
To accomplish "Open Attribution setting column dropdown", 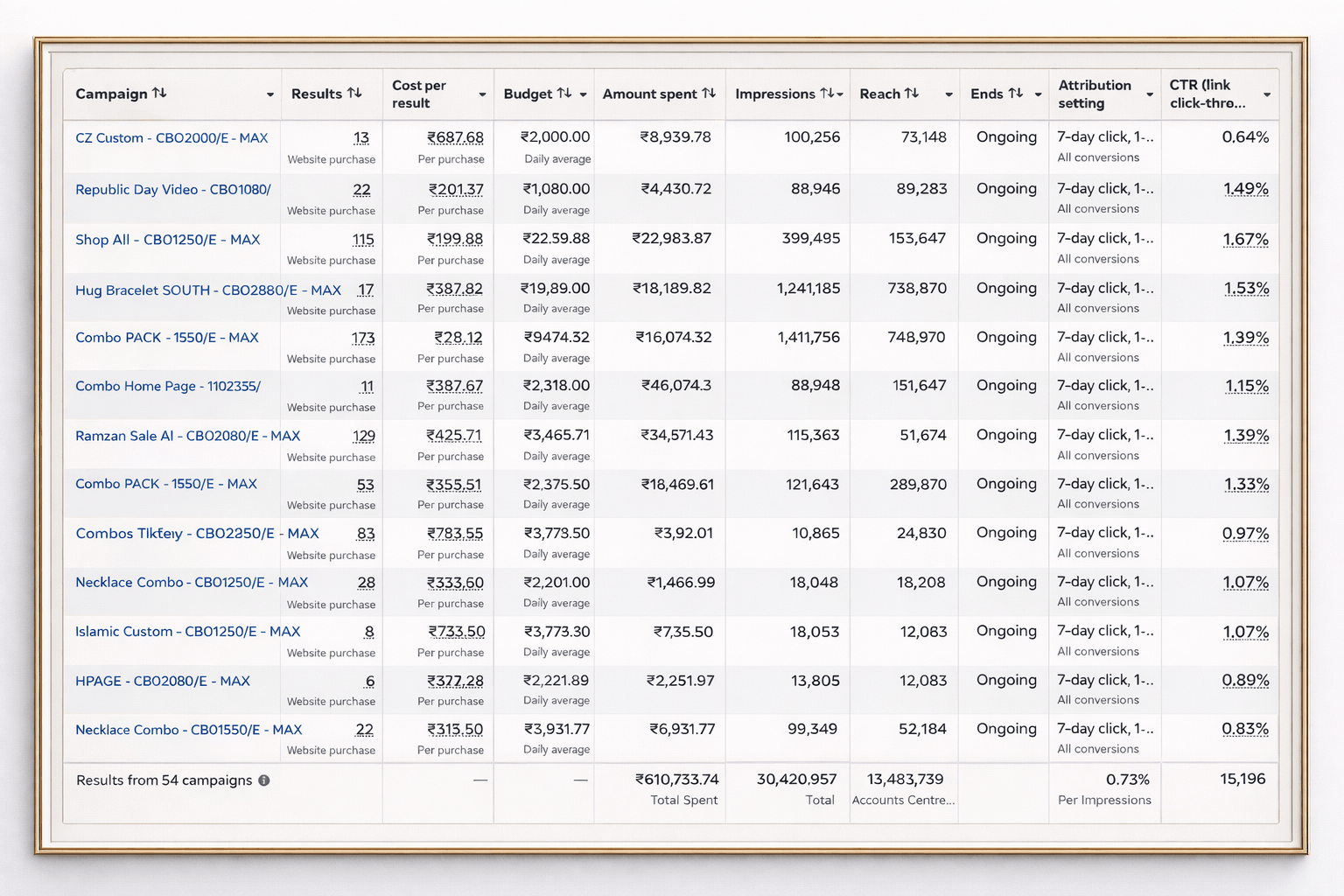I will 1150,94.
